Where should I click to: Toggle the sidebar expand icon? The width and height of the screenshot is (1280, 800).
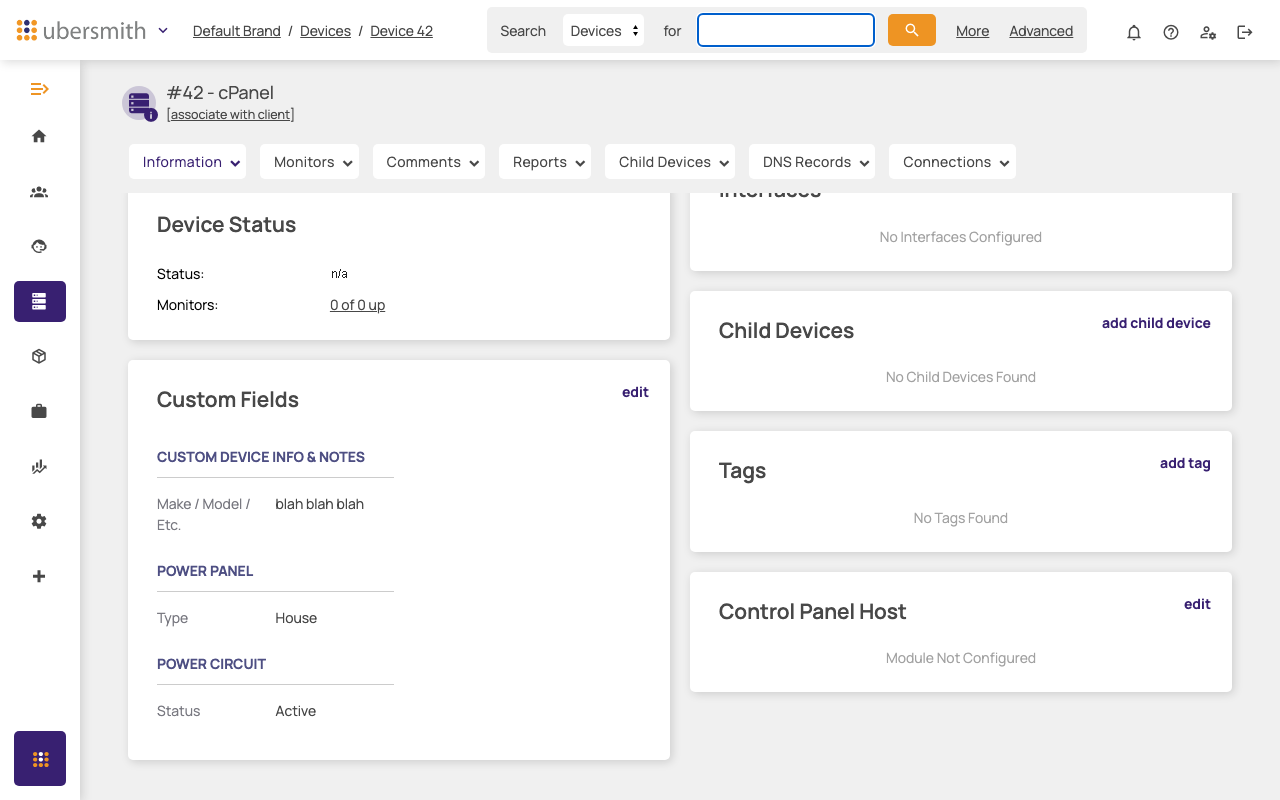[x=39, y=89]
